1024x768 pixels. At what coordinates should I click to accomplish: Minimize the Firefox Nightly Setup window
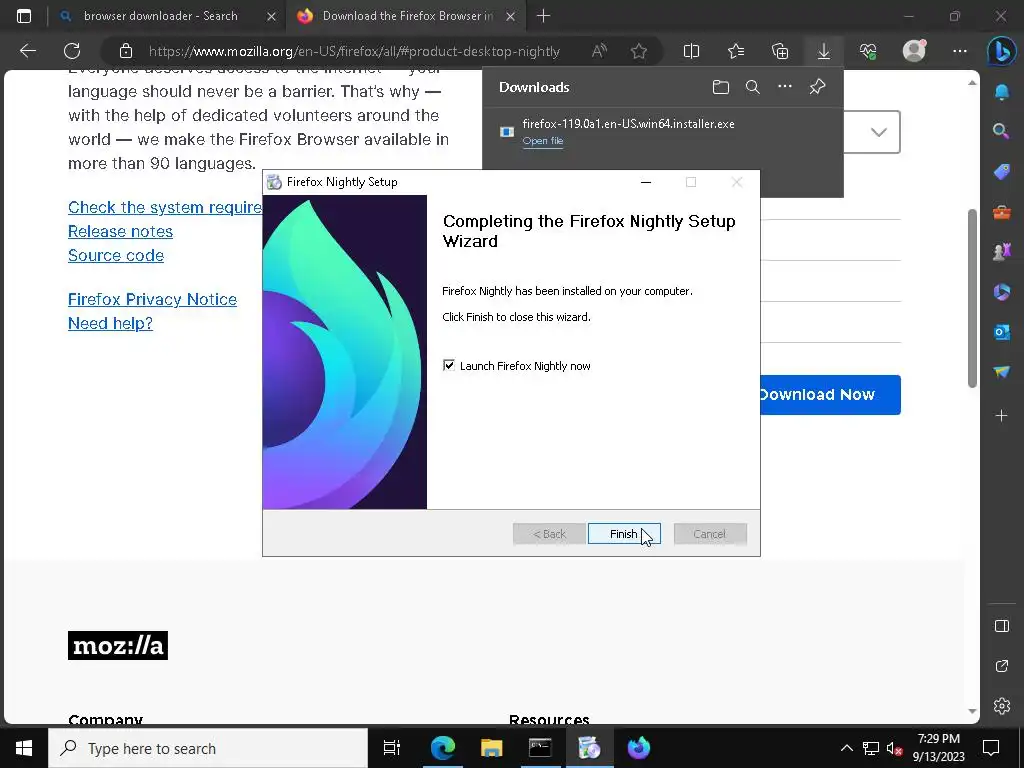(646, 182)
